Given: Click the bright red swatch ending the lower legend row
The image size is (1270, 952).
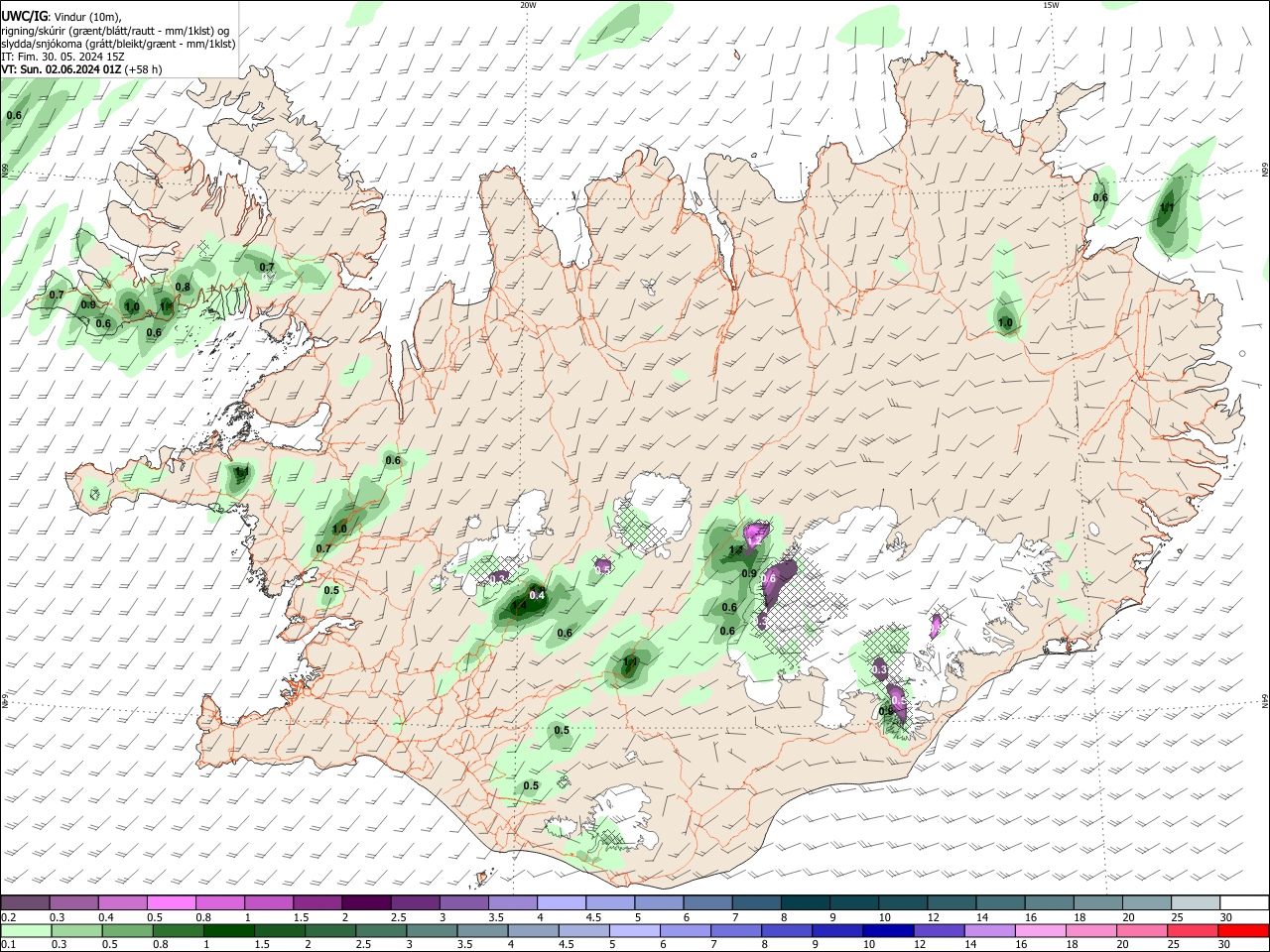Looking at the screenshot, I should pyautogui.click(x=1244, y=930).
